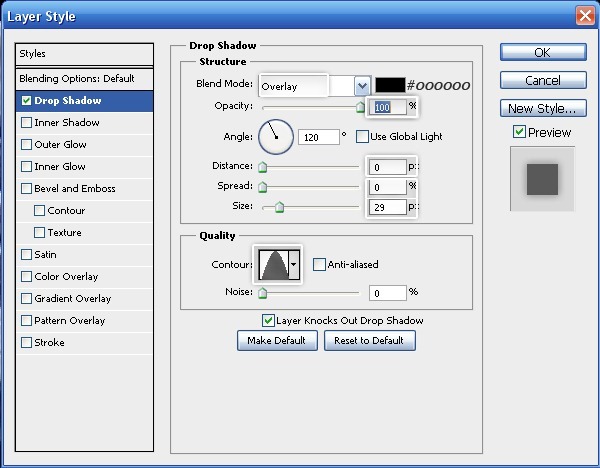
Task: Enable the Inner Shadow checkbox
Action: [26, 123]
